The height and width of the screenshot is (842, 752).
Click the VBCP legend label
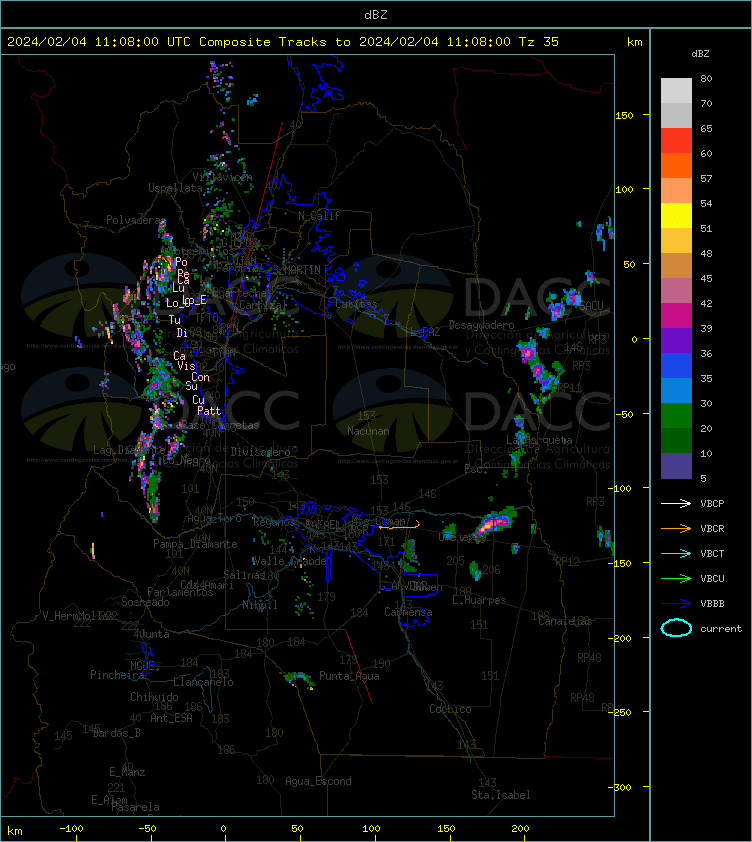tap(712, 504)
